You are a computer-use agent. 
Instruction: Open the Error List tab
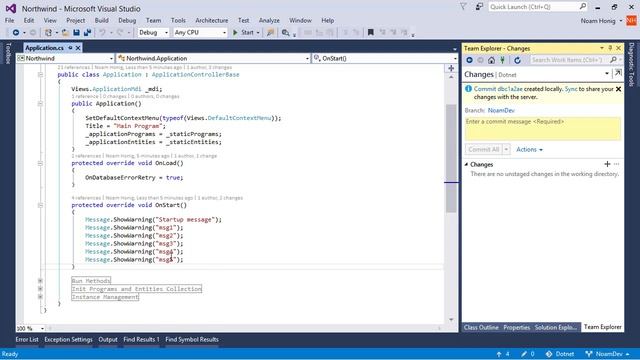(x=27, y=339)
